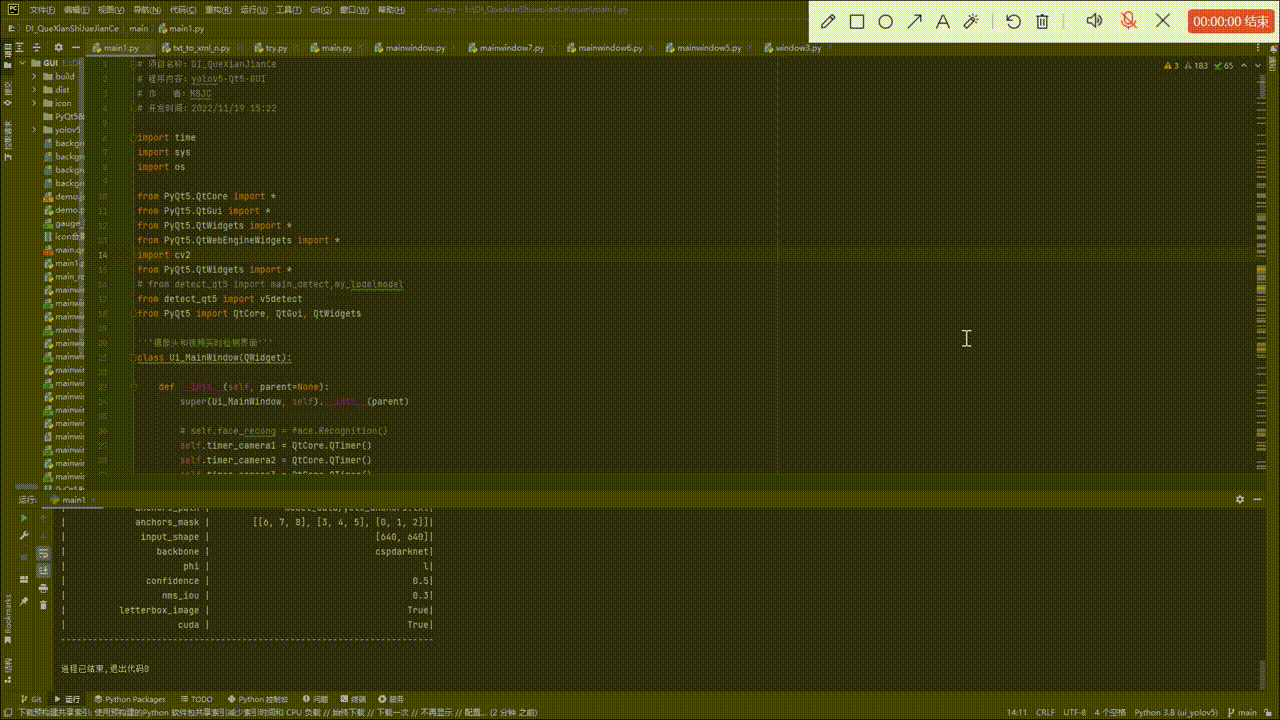The image size is (1280, 720).
Task: Click the trash icon in recorder toolbar
Action: (x=1042, y=21)
